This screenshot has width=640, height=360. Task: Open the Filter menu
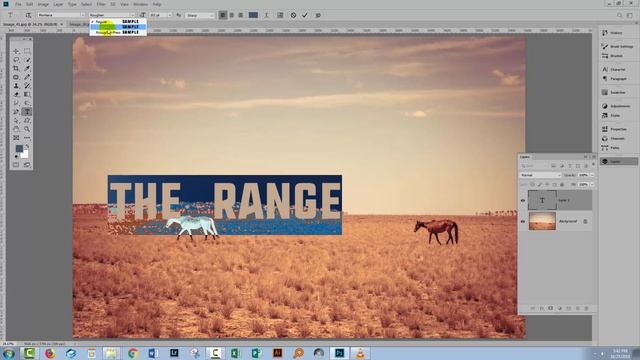(101, 4)
